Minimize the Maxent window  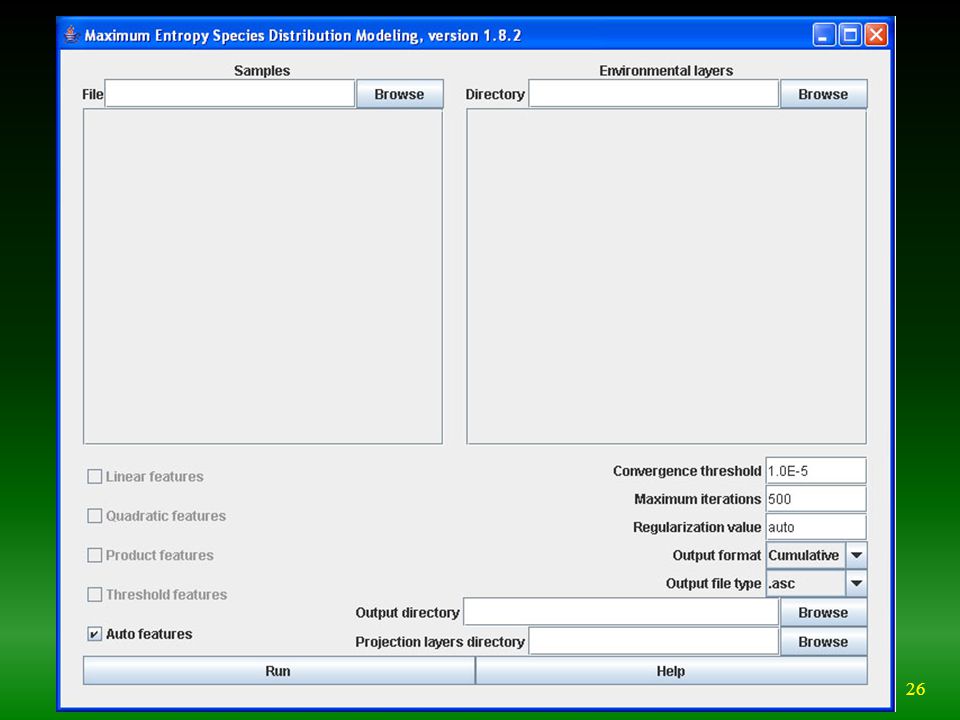[824, 35]
